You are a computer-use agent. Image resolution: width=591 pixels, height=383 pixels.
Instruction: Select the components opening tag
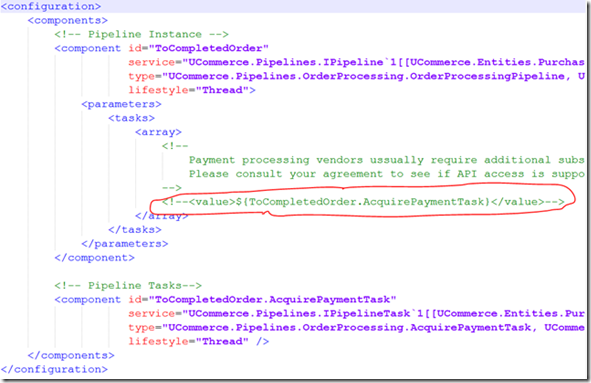(x=68, y=20)
